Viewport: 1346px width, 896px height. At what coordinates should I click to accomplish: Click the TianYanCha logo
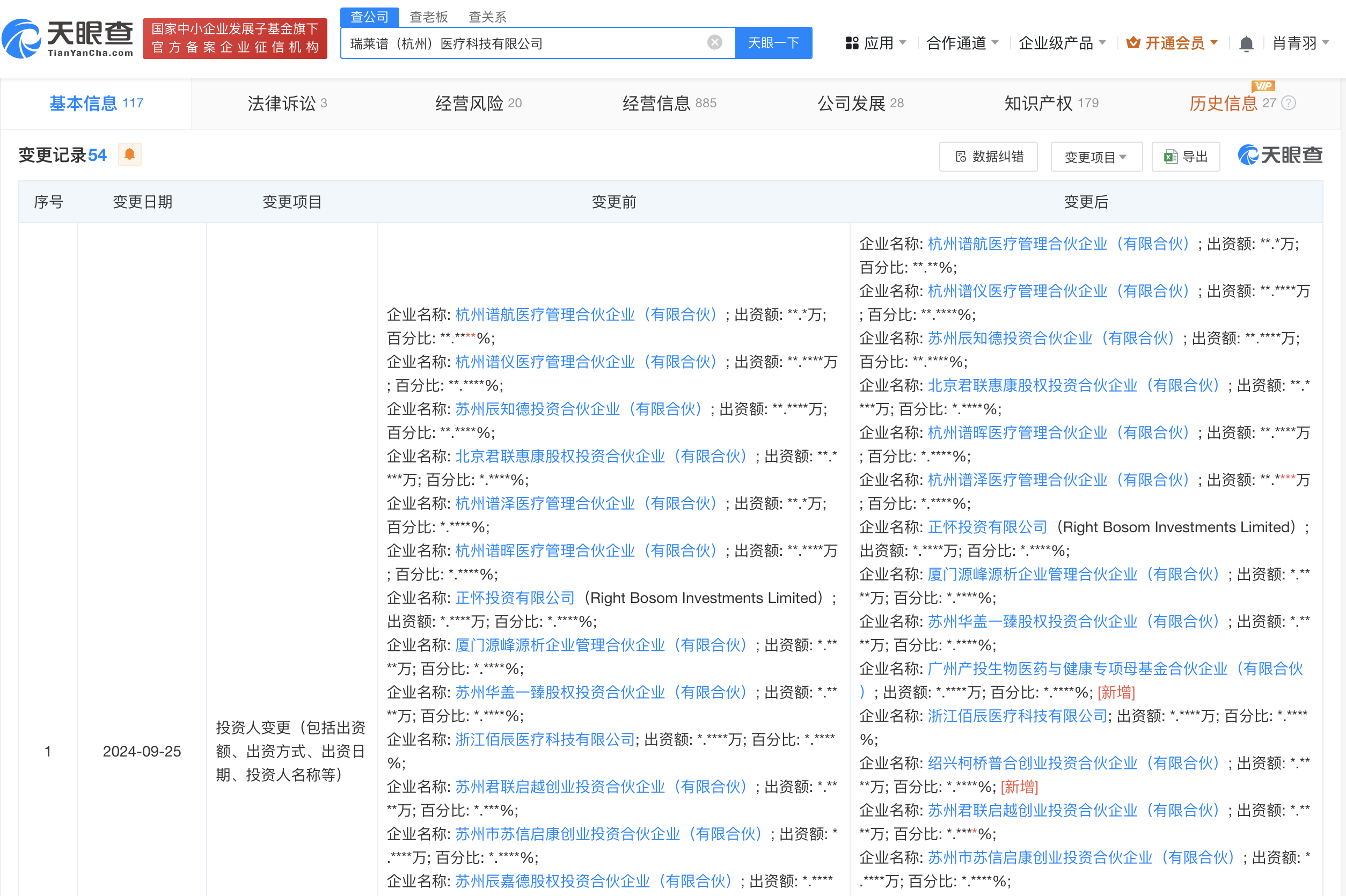pyautogui.click(x=68, y=38)
